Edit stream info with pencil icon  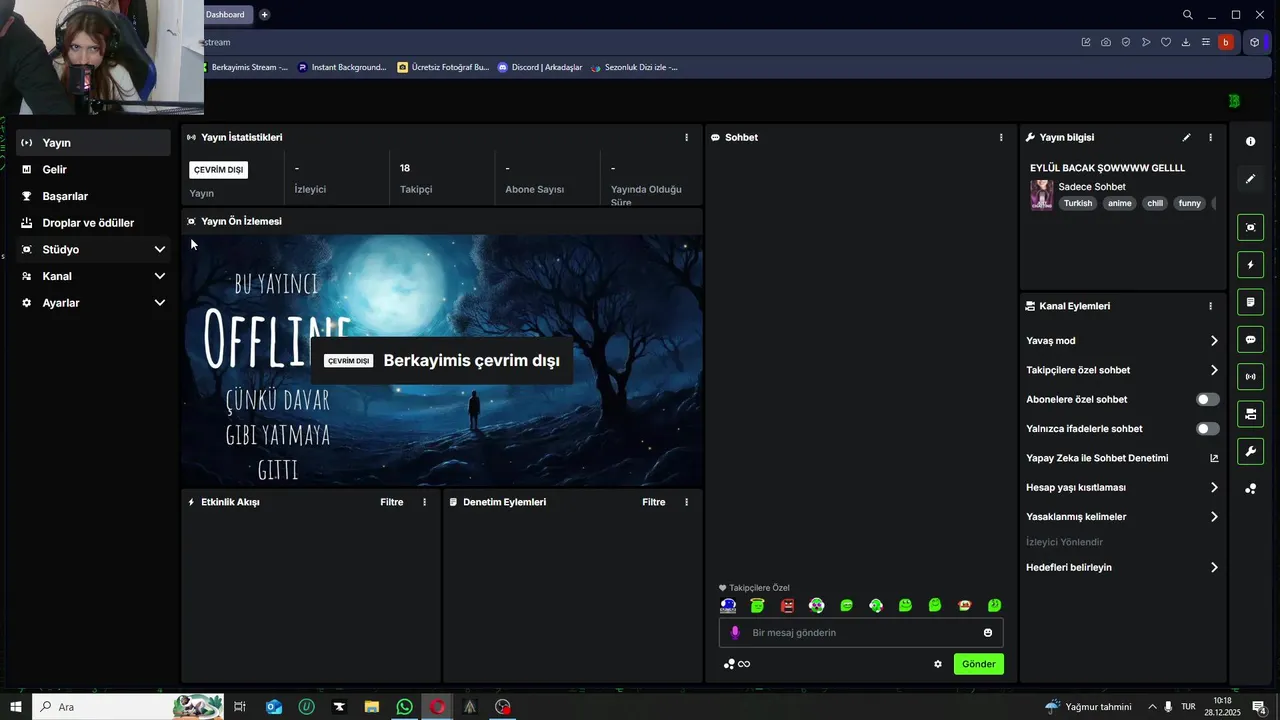tap(1186, 137)
